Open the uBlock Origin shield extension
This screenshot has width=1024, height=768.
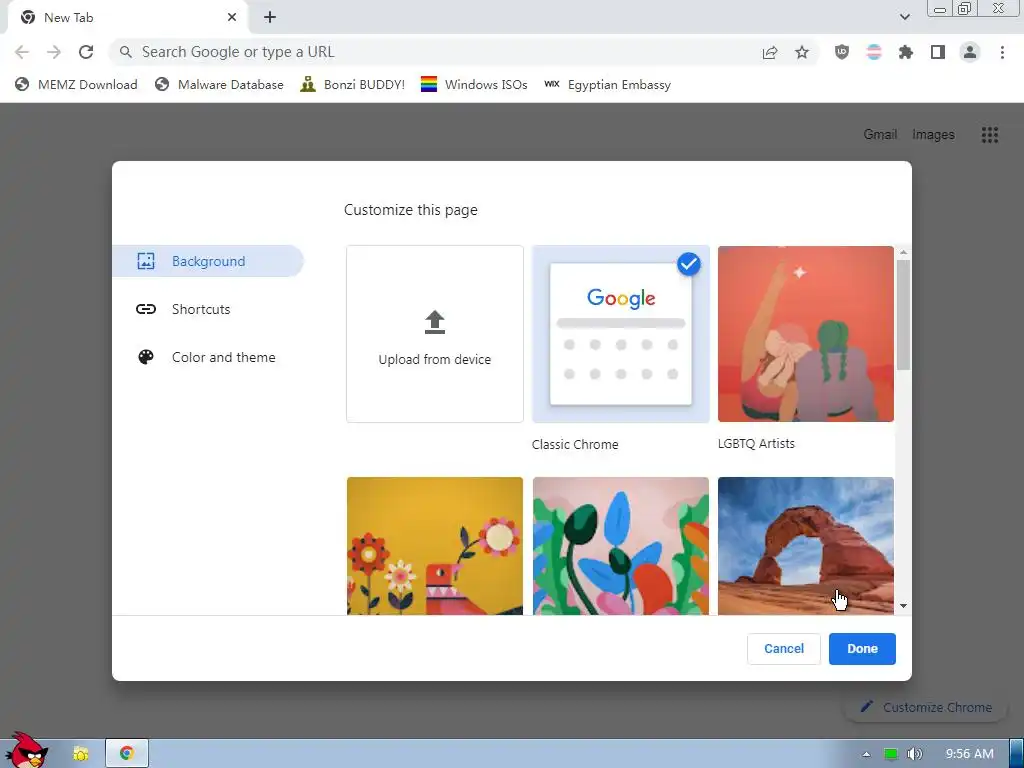click(842, 52)
